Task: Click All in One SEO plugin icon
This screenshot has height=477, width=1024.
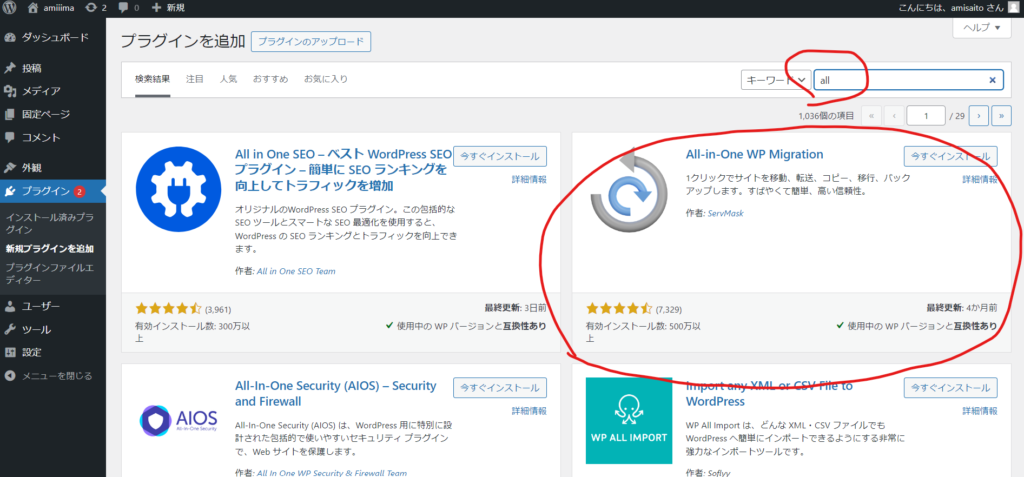Action: pos(178,189)
